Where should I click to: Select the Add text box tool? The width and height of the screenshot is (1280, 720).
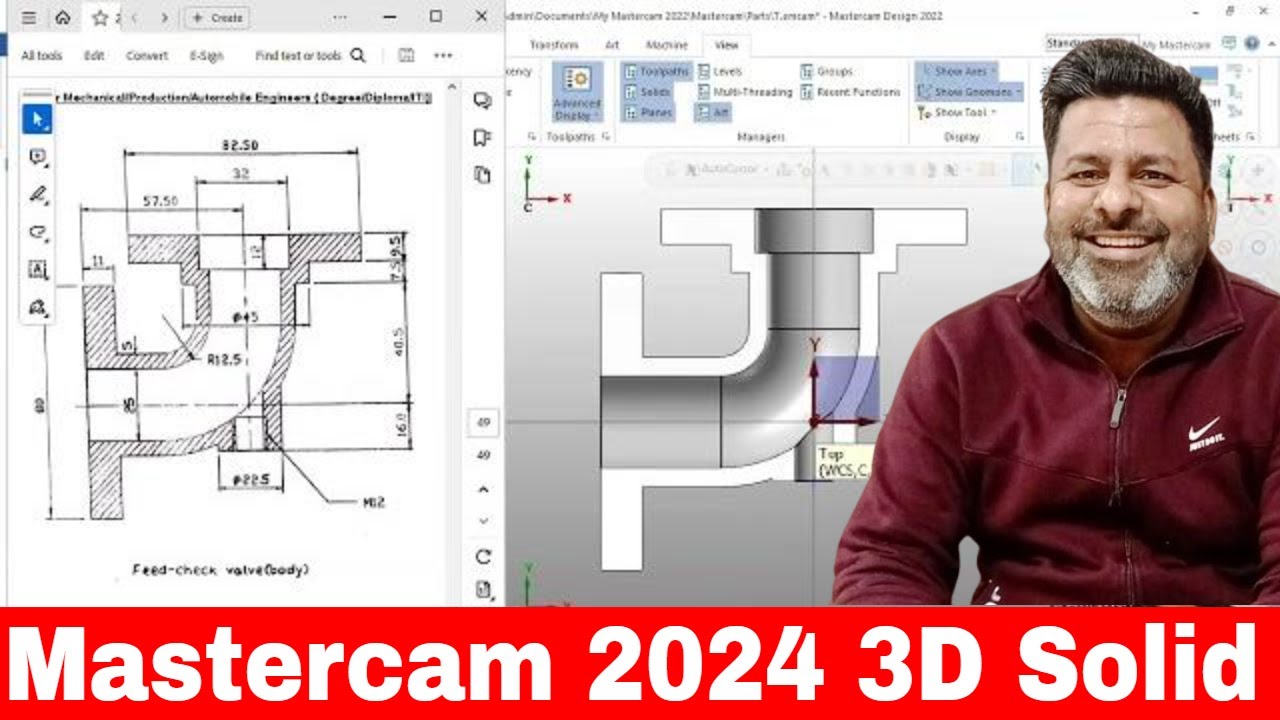coord(37,270)
